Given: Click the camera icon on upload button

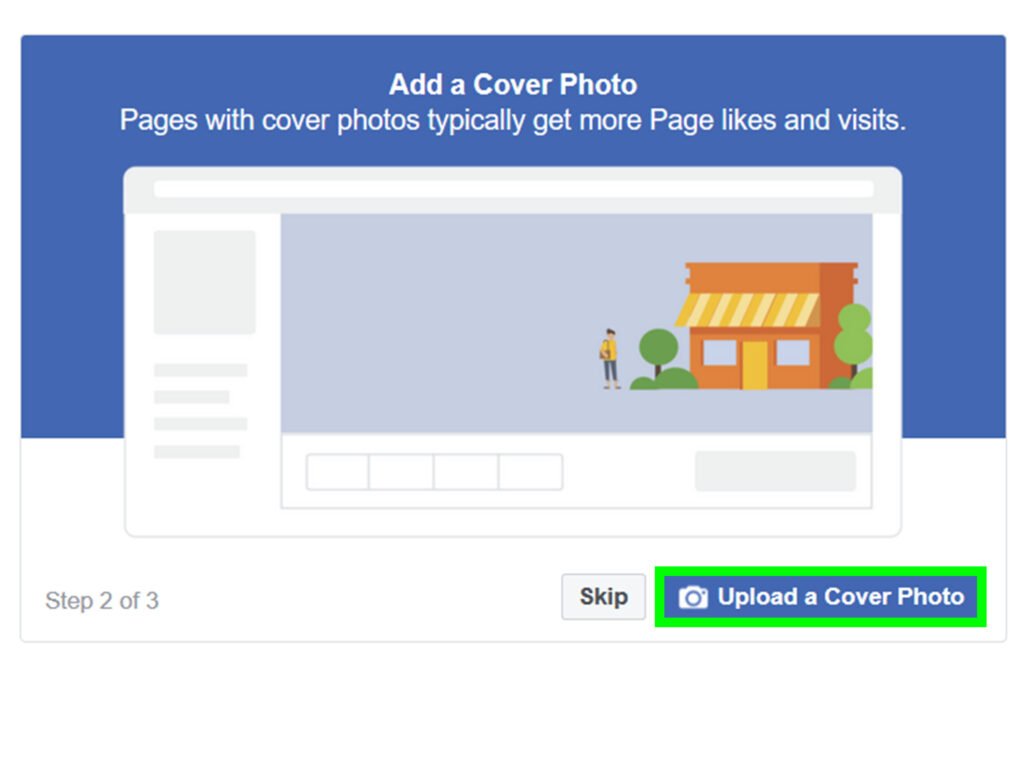Looking at the screenshot, I should coord(693,597).
